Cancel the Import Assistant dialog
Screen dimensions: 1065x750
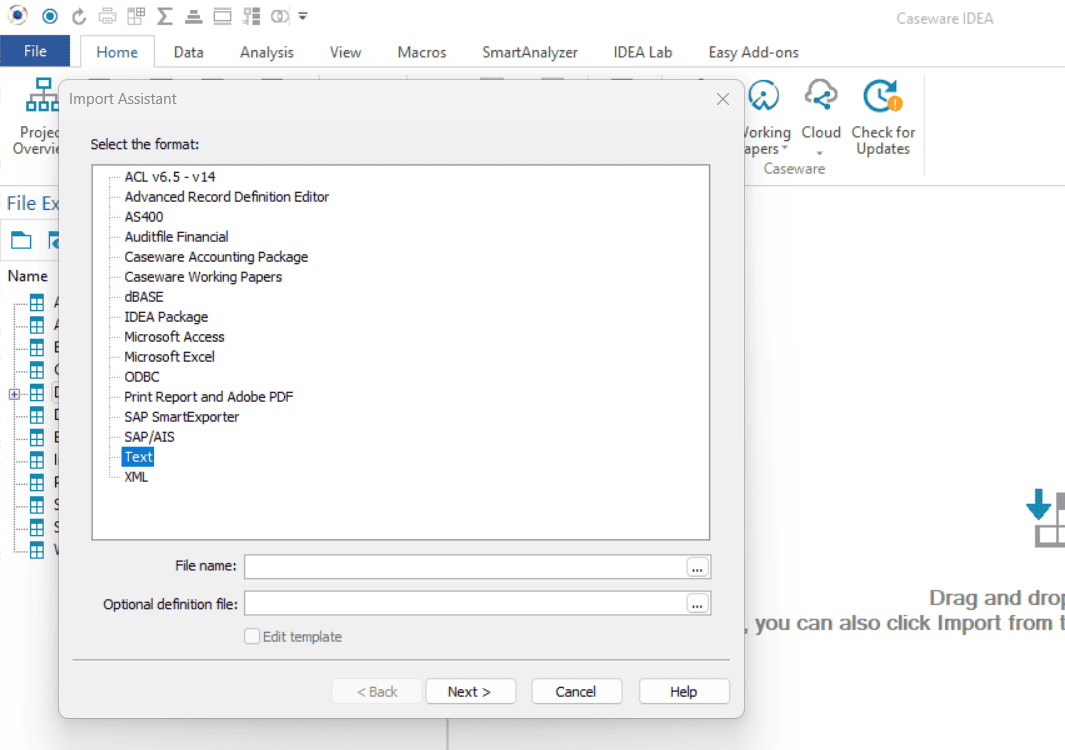576,692
